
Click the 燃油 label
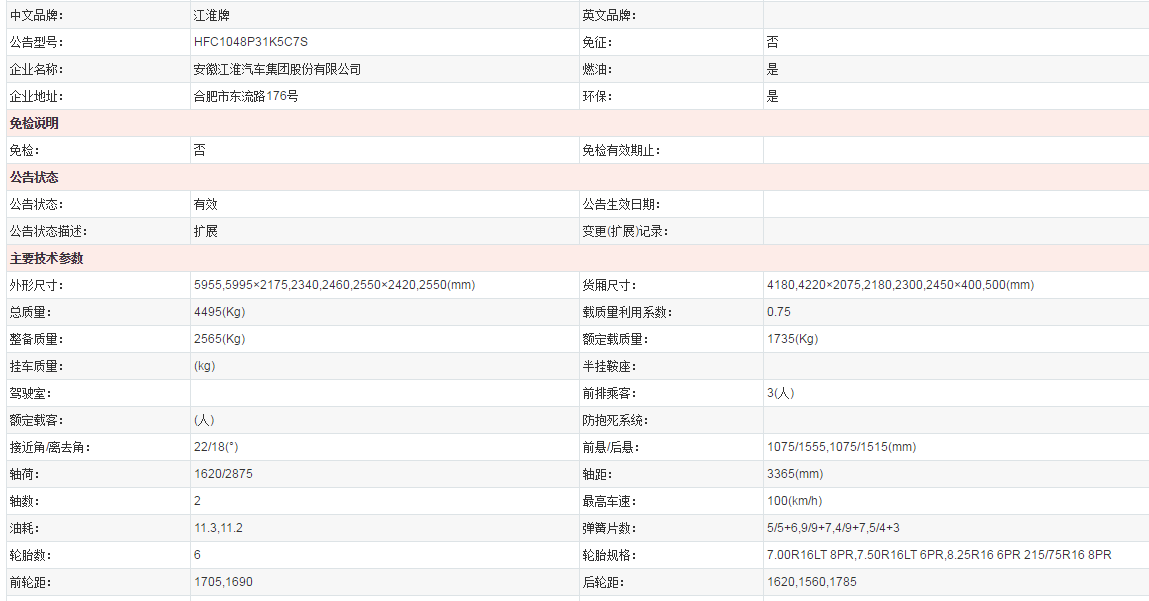click(596, 70)
